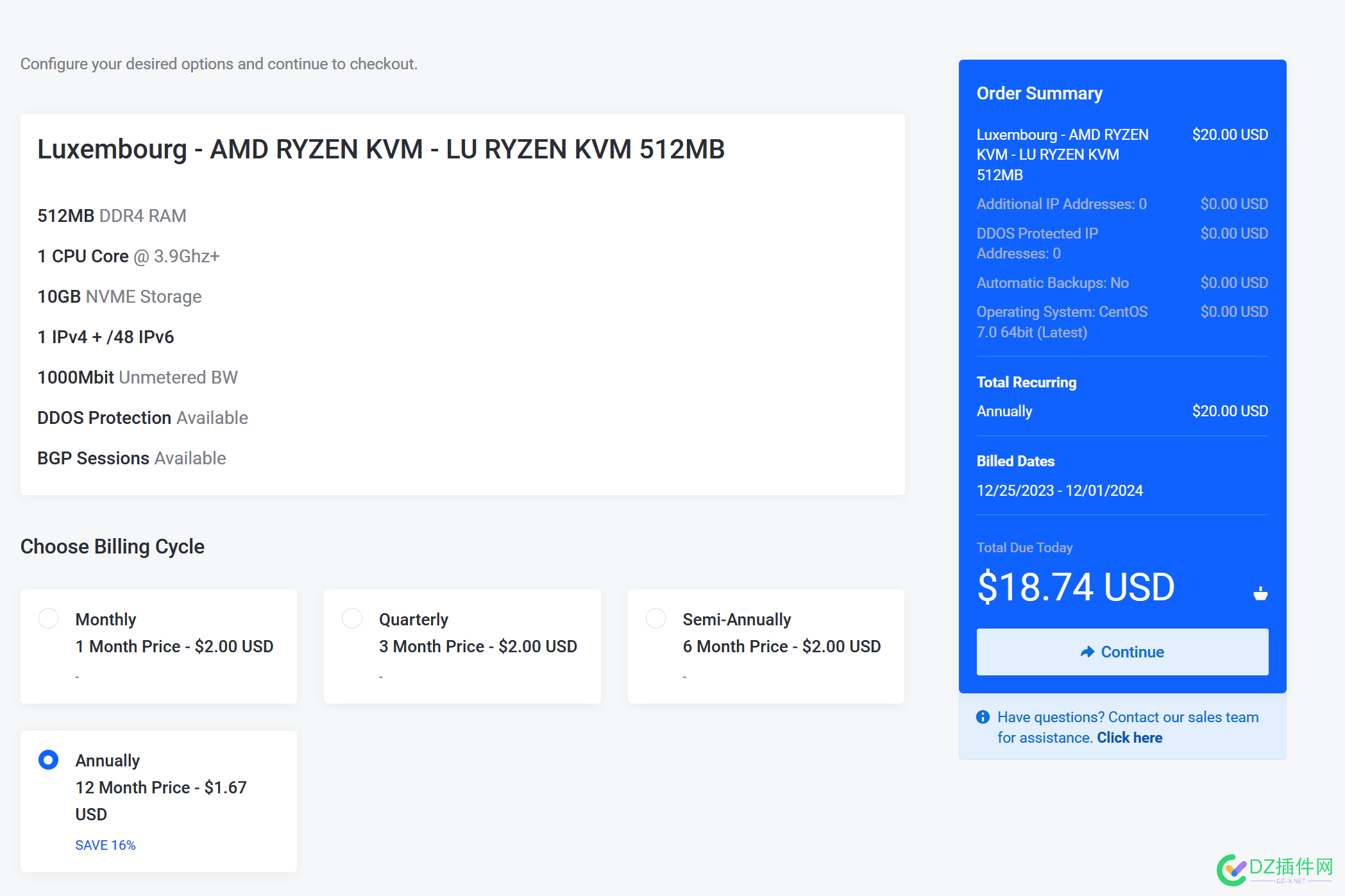Click the '10GB NVME Storage' spec line
The width and height of the screenshot is (1345, 896).
click(x=119, y=297)
